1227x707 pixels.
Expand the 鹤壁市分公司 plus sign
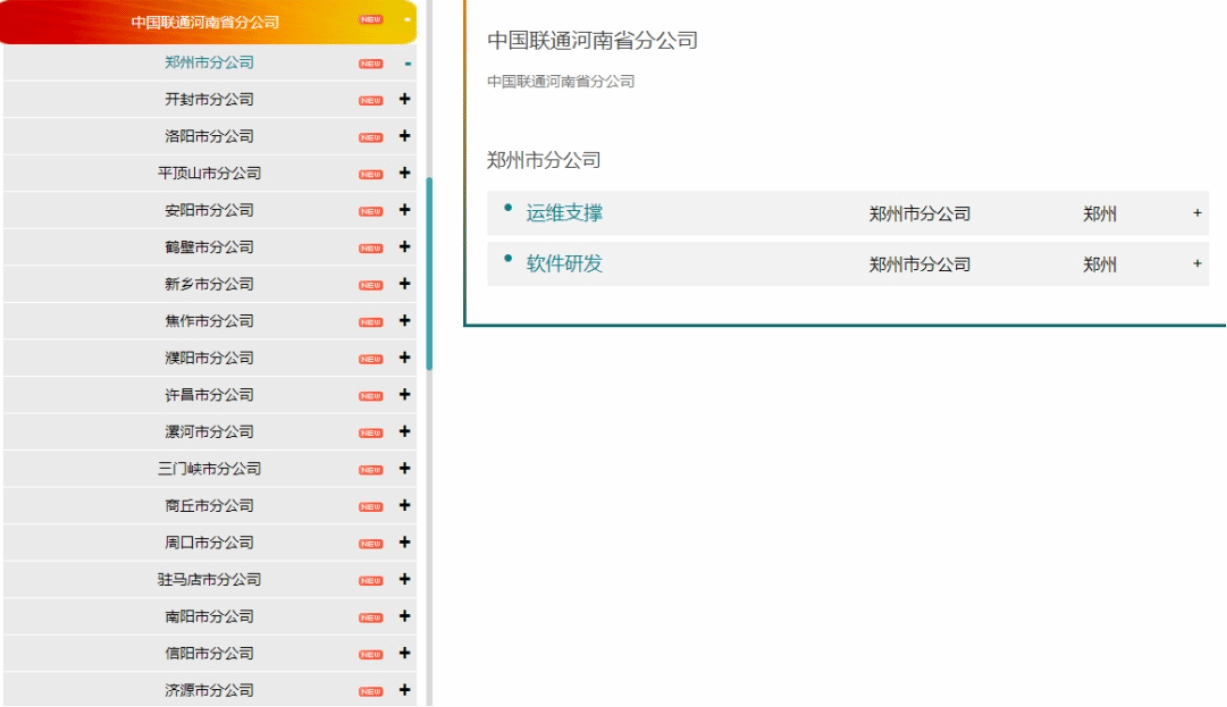pos(405,247)
